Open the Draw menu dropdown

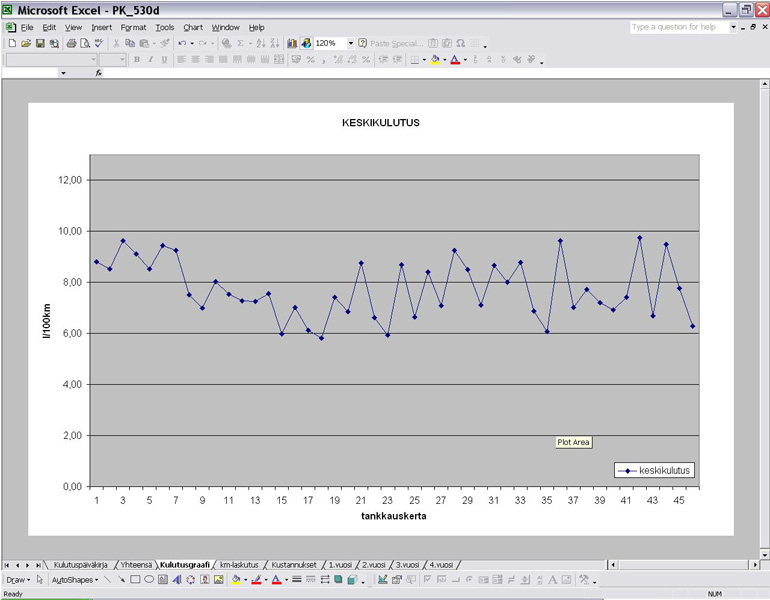(17, 579)
